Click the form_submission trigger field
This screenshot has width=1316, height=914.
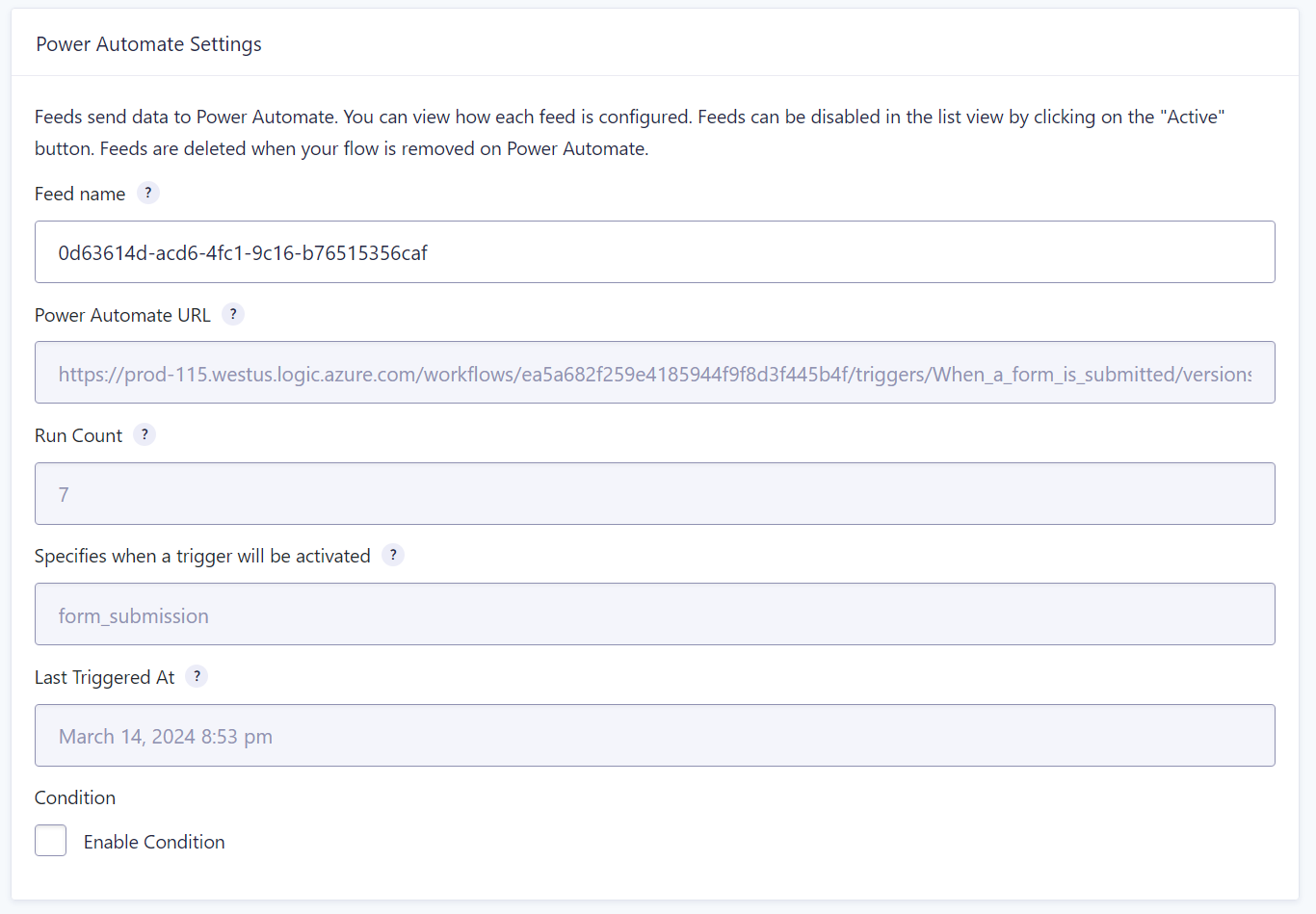[x=655, y=614]
